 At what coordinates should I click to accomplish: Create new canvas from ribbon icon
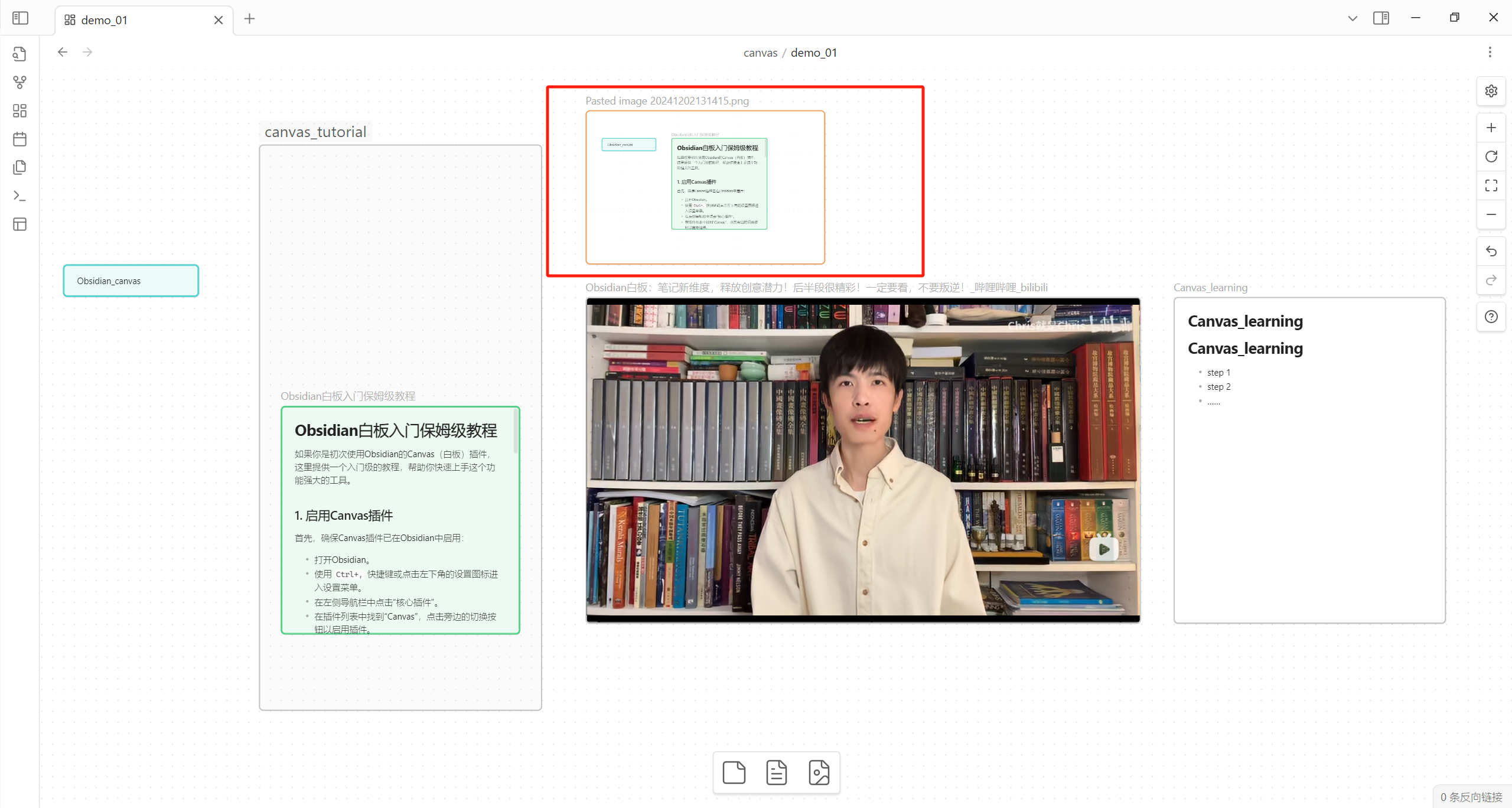[19, 110]
